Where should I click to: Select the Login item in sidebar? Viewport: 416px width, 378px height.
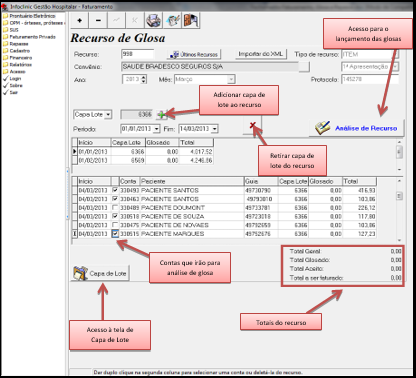[x=12, y=79]
